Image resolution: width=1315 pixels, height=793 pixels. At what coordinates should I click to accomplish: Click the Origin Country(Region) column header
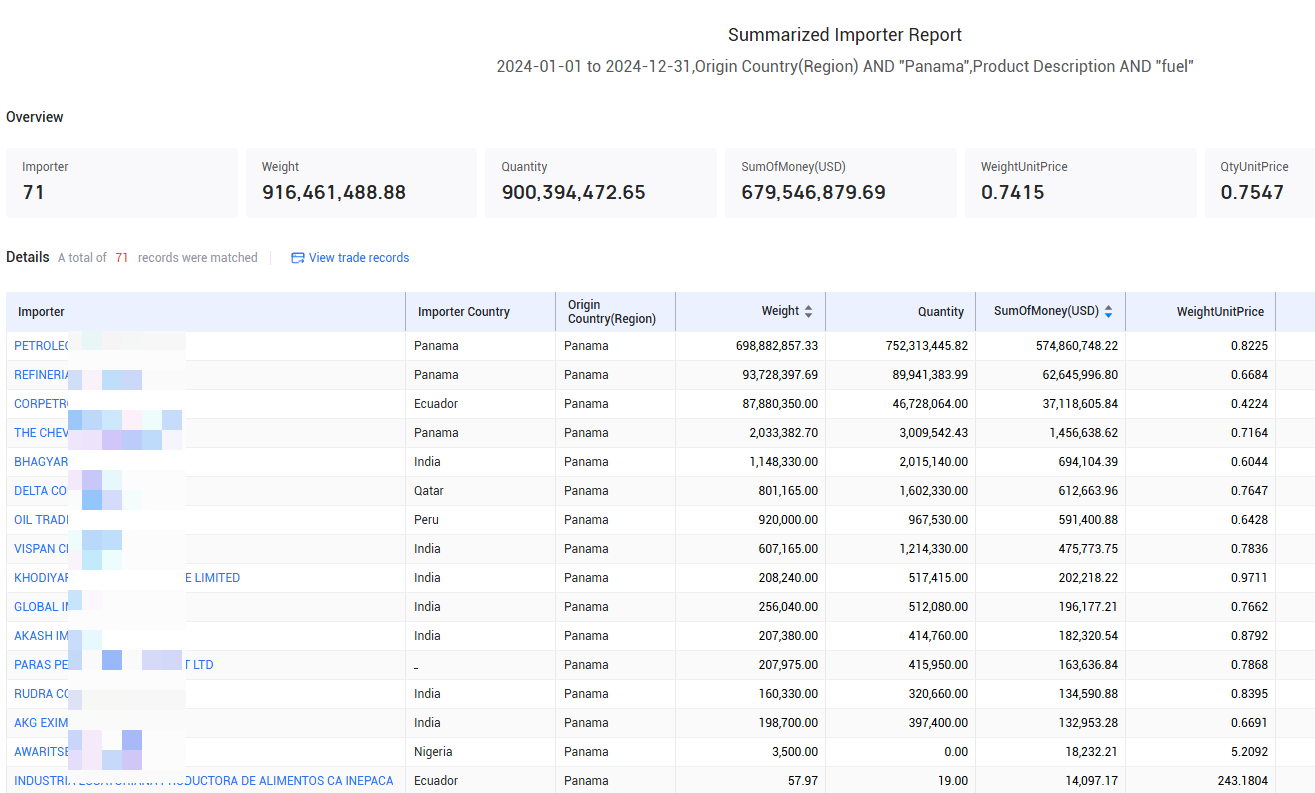click(x=616, y=312)
